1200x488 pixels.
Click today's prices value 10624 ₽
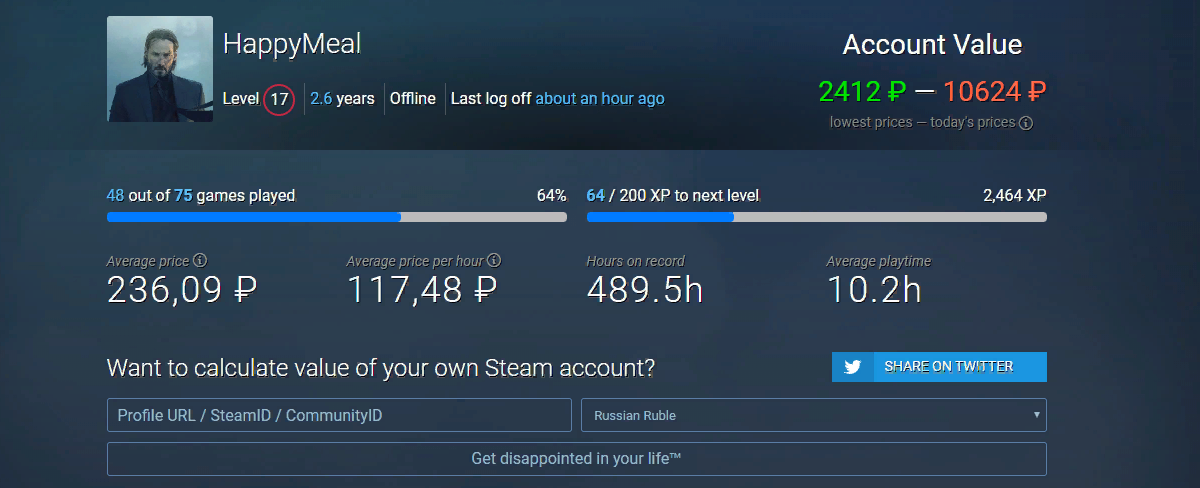click(995, 92)
